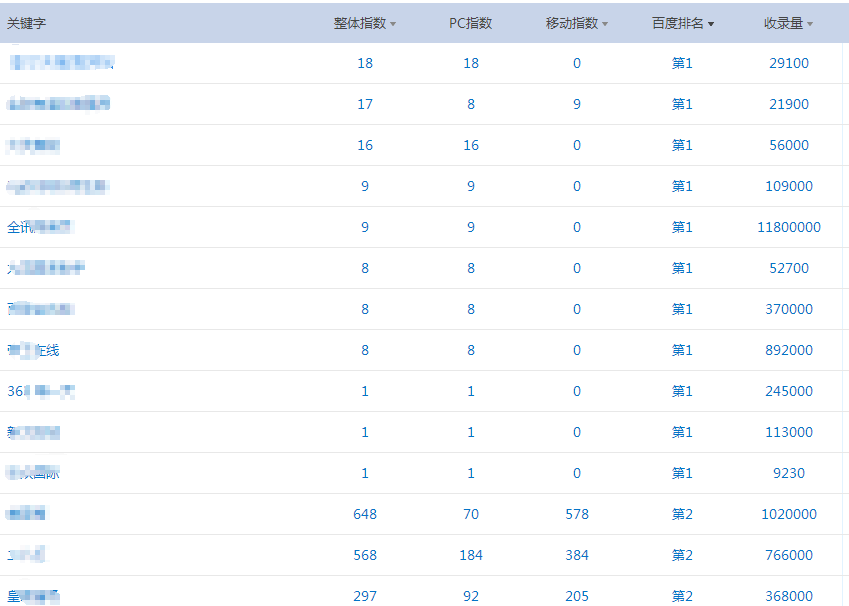Open the 11800000 indexed count link
This screenshot has height=606, width=849.
click(788, 227)
